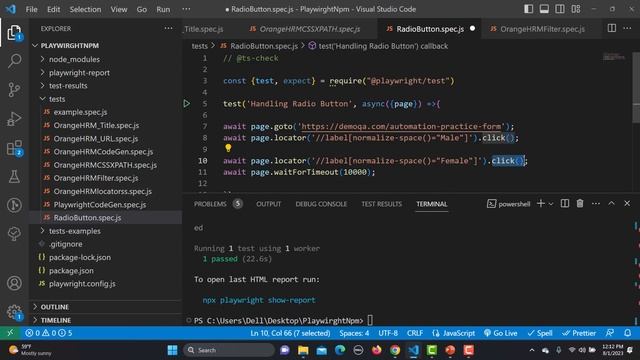640x360 pixels.
Task: Switch to TEST RESULTS panel tab
Action: pos(382,204)
